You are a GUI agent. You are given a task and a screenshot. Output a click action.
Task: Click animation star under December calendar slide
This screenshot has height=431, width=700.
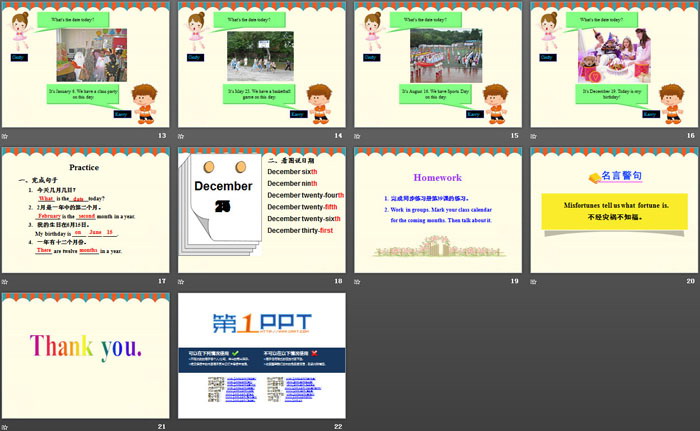(182, 282)
